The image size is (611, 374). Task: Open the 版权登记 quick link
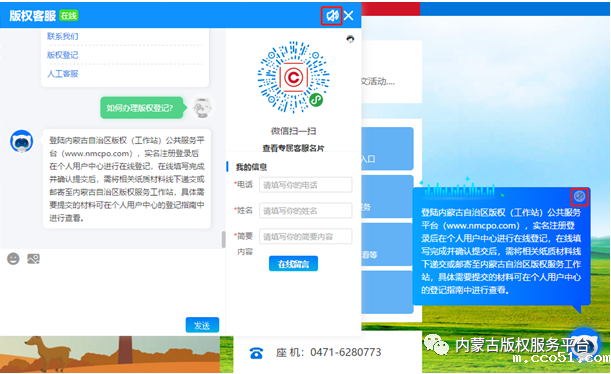tap(63, 55)
